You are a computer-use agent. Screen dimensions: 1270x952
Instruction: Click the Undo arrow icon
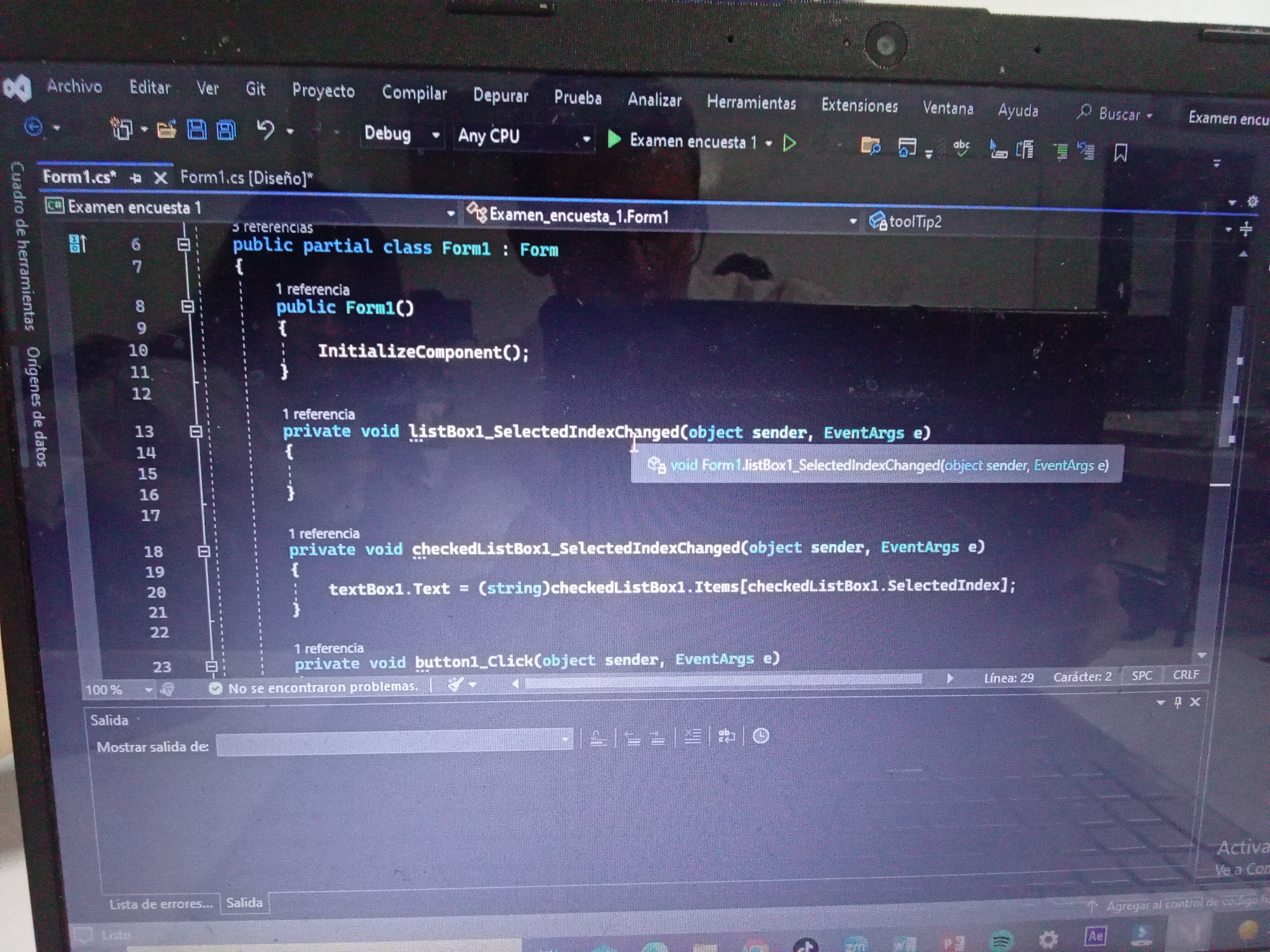[x=265, y=129]
